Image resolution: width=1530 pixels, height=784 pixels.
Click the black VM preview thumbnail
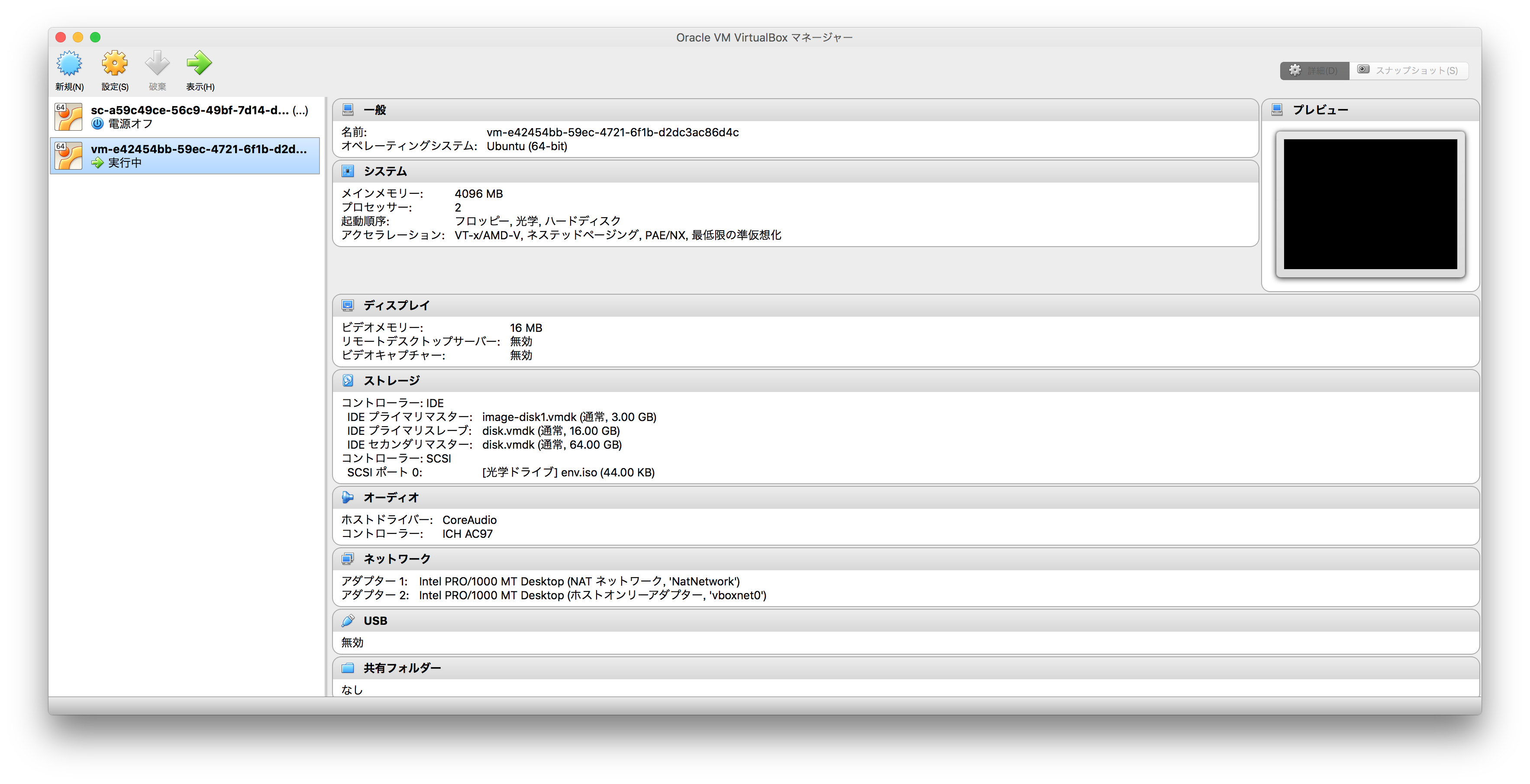pos(1370,204)
